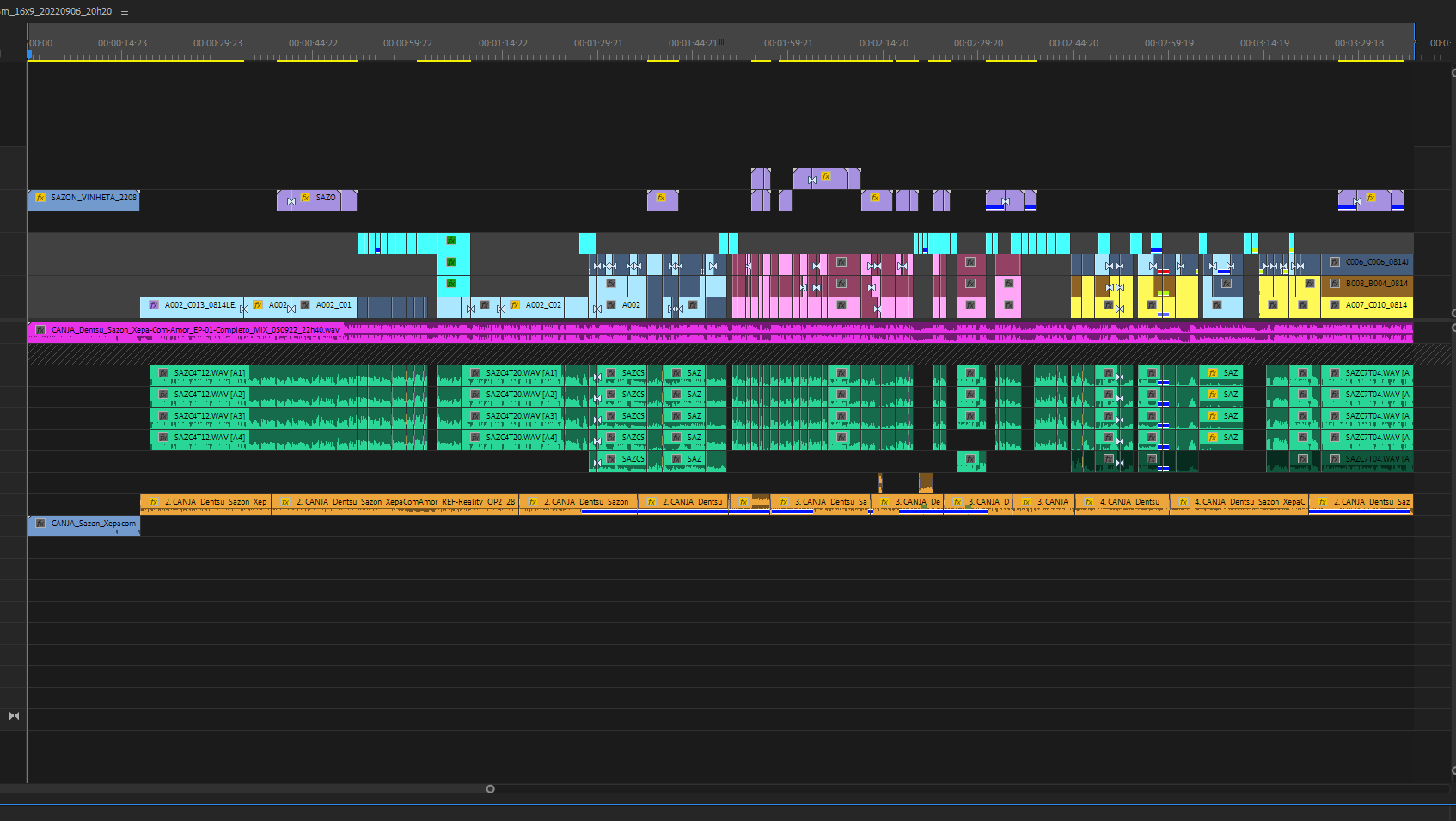Click fx badge on the SAZO title clip
Viewport: 1456px width, 821px height.
305,198
